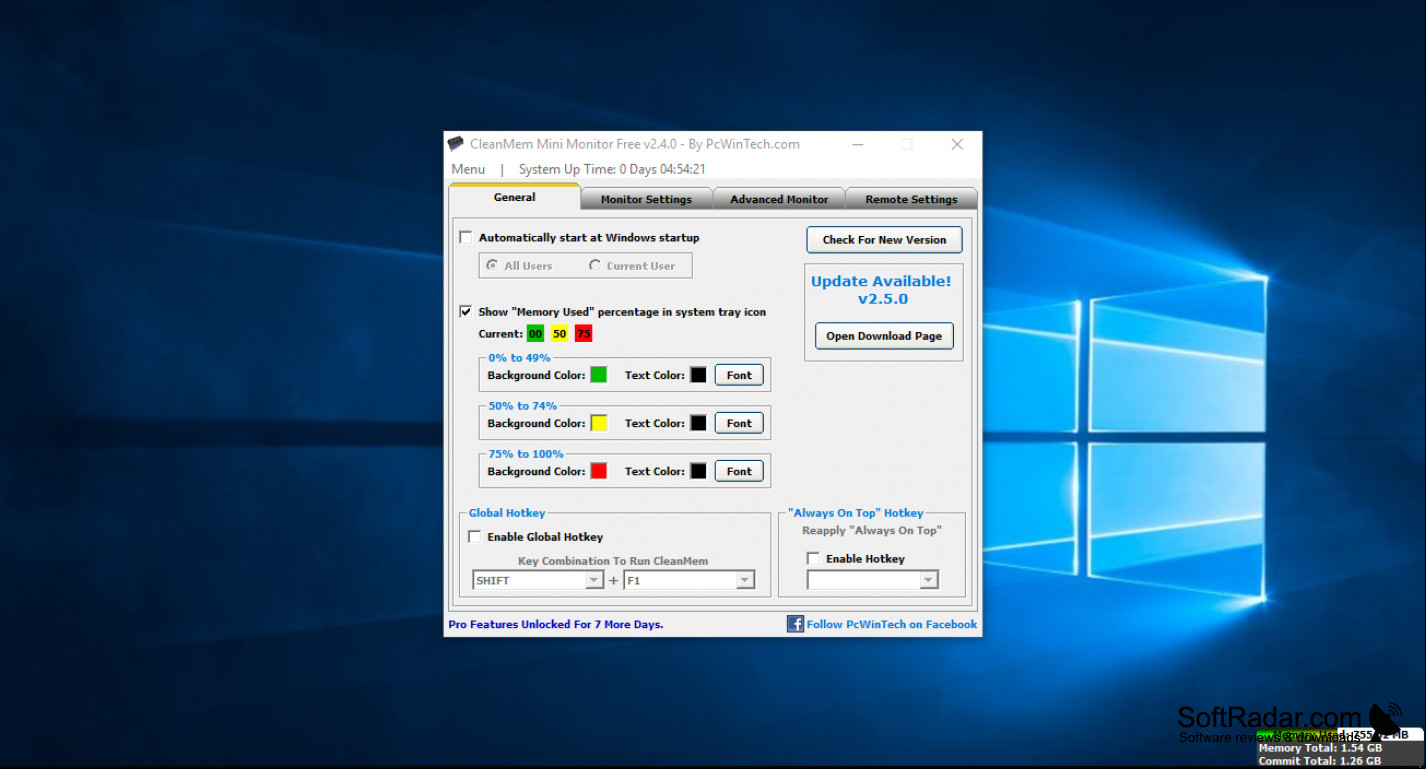
Task: Click Check For New Version button
Action: (884, 240)
